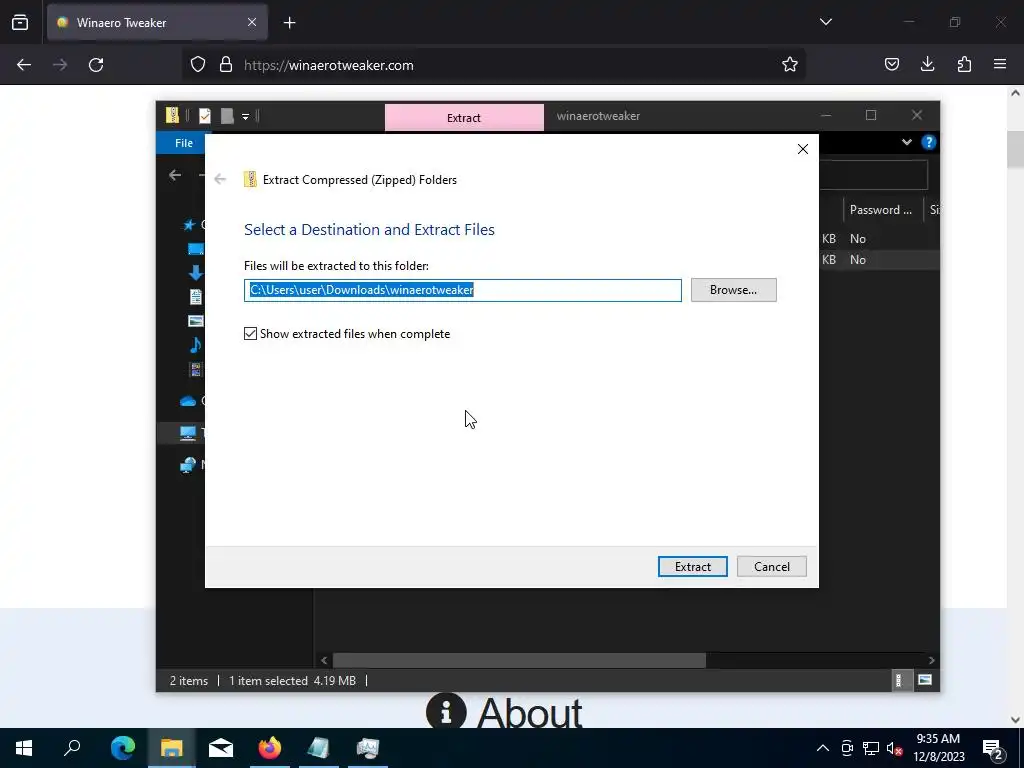Expand the Explorer ribbon with chevron

pyautogui.click(x=906, y=142)
